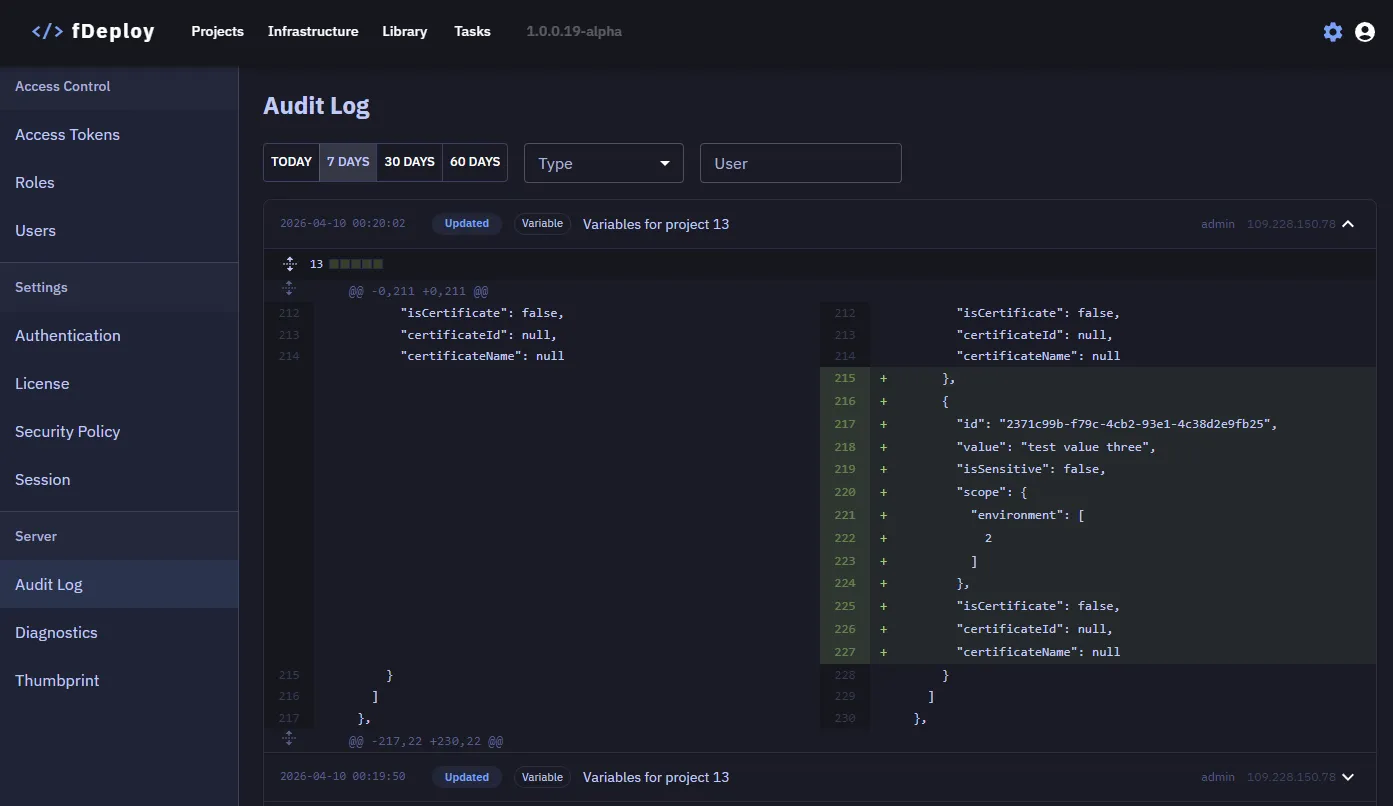
Task: Open the Access Tokens page
Action: pyautogui.click(x=67, y=135)
